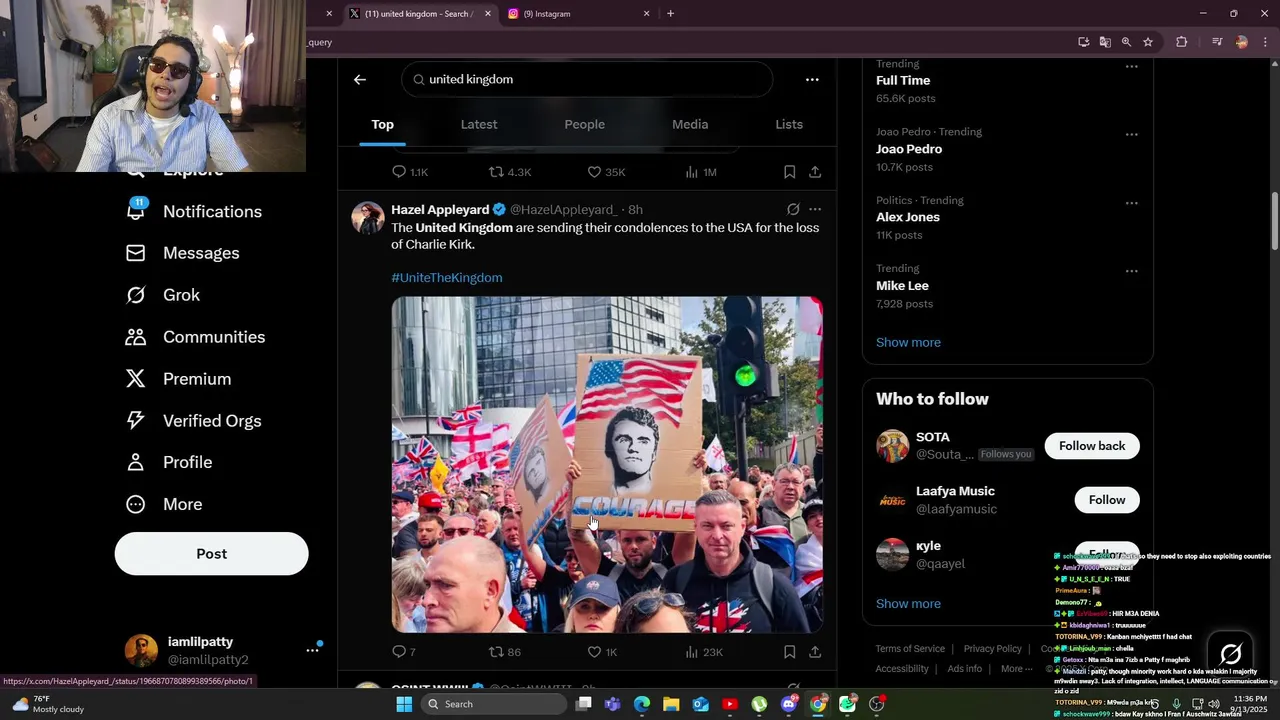Open account menu dots next to iamlilpatty
The width and height of the screenshot is (1280, 720).
pos(312,650)
